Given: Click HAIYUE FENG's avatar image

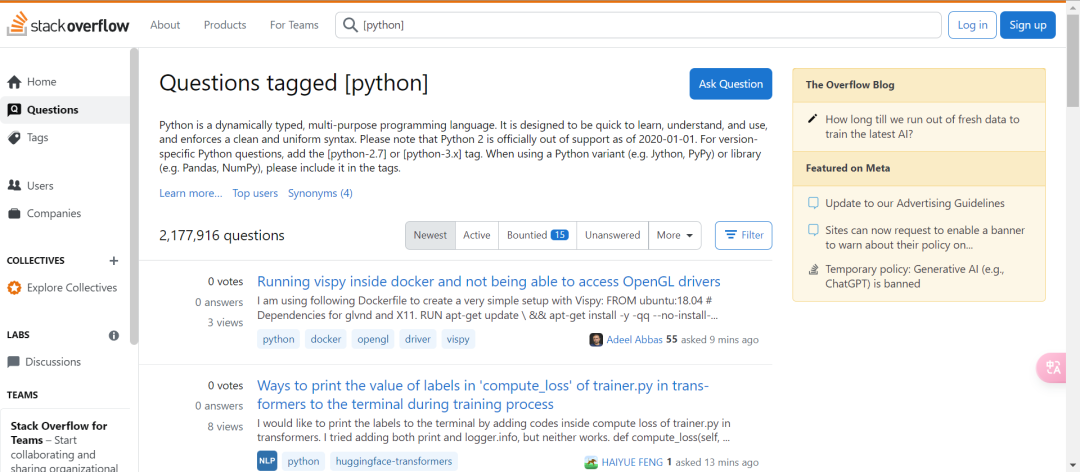Looking at the screenshot, I should [591, 462].
